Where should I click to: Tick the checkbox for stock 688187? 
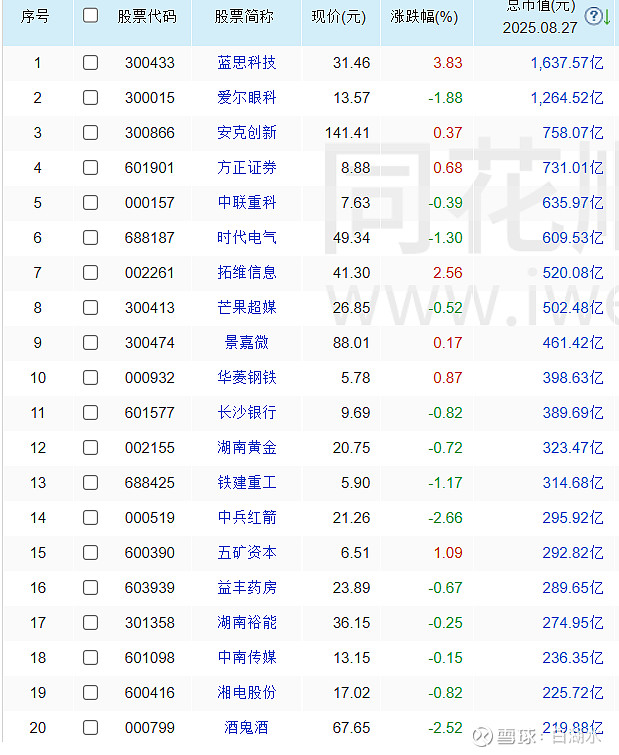(90, 237)
